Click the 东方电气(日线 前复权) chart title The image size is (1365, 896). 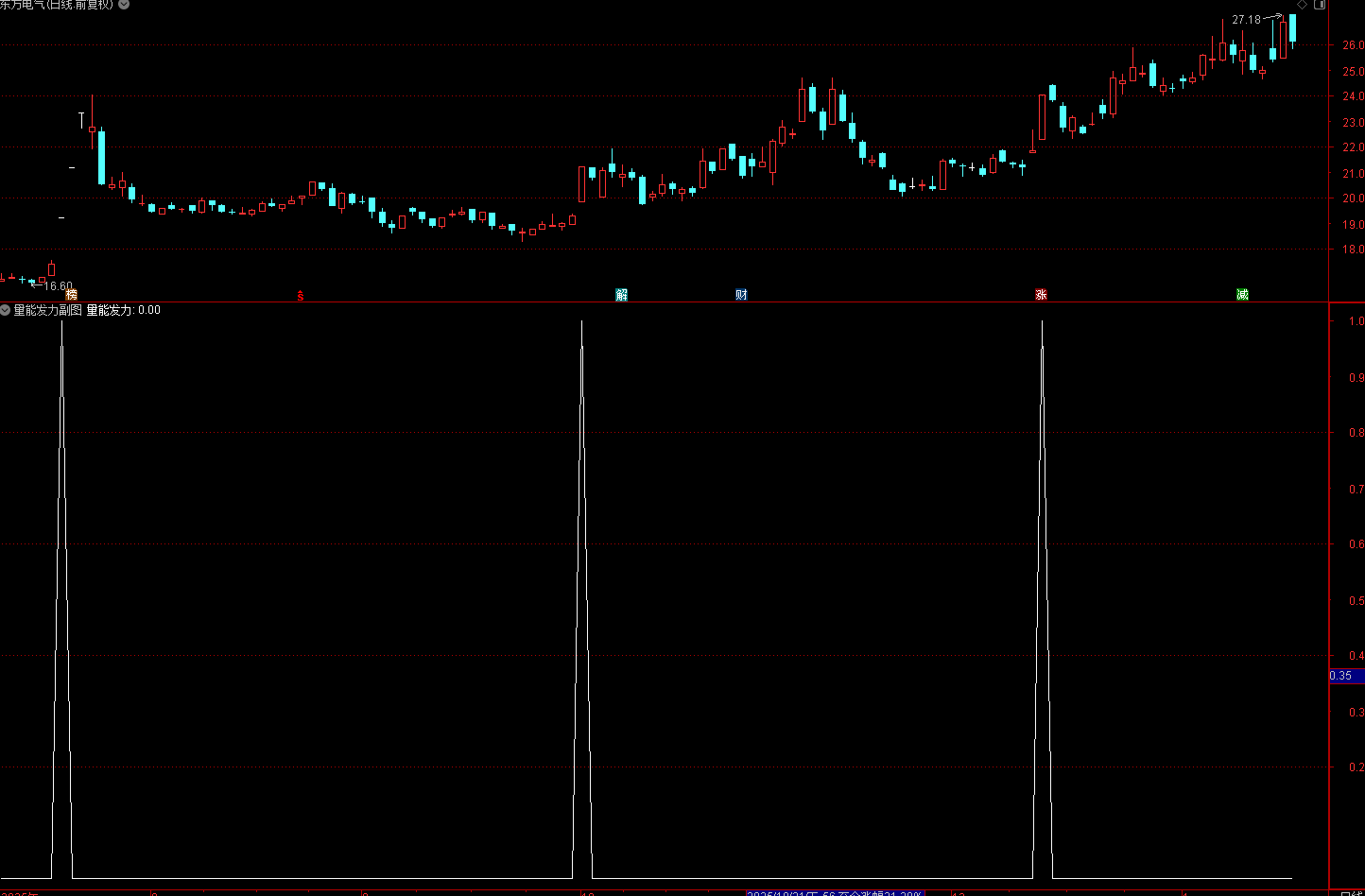[57, 5]
